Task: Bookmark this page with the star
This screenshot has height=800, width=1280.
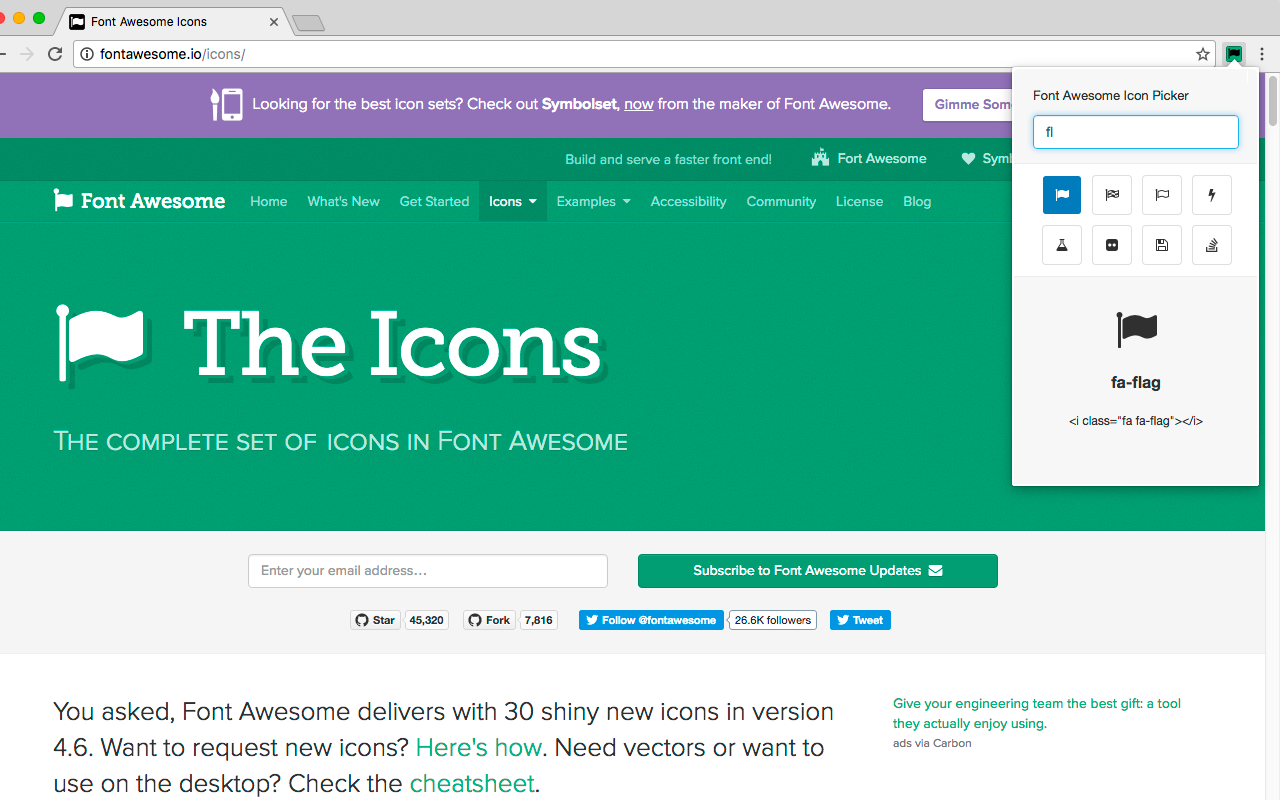Action: point(1203,54)
